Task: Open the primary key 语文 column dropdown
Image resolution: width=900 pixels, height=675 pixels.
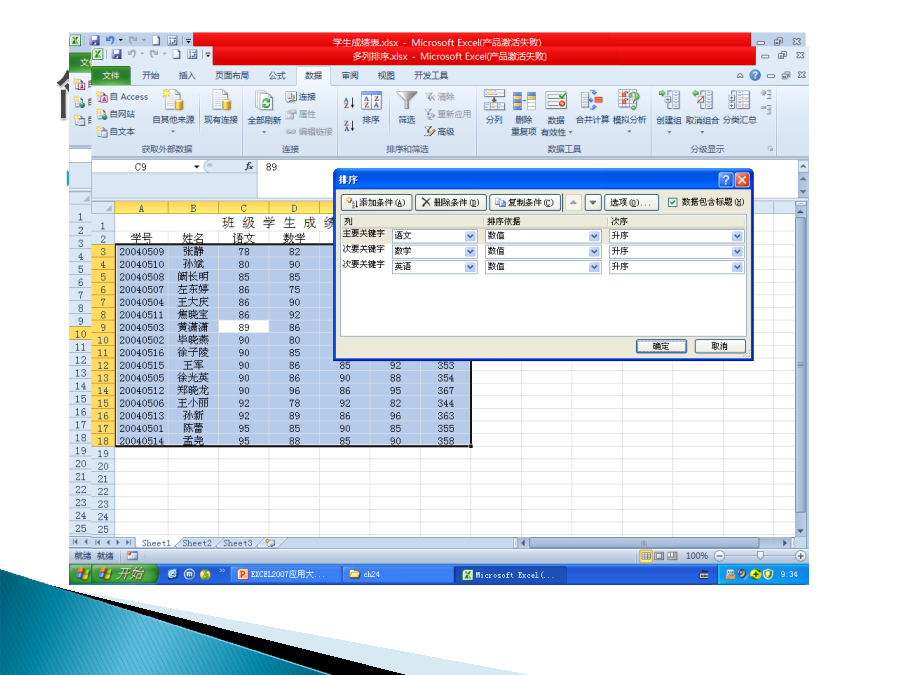Action: [471, 236]
